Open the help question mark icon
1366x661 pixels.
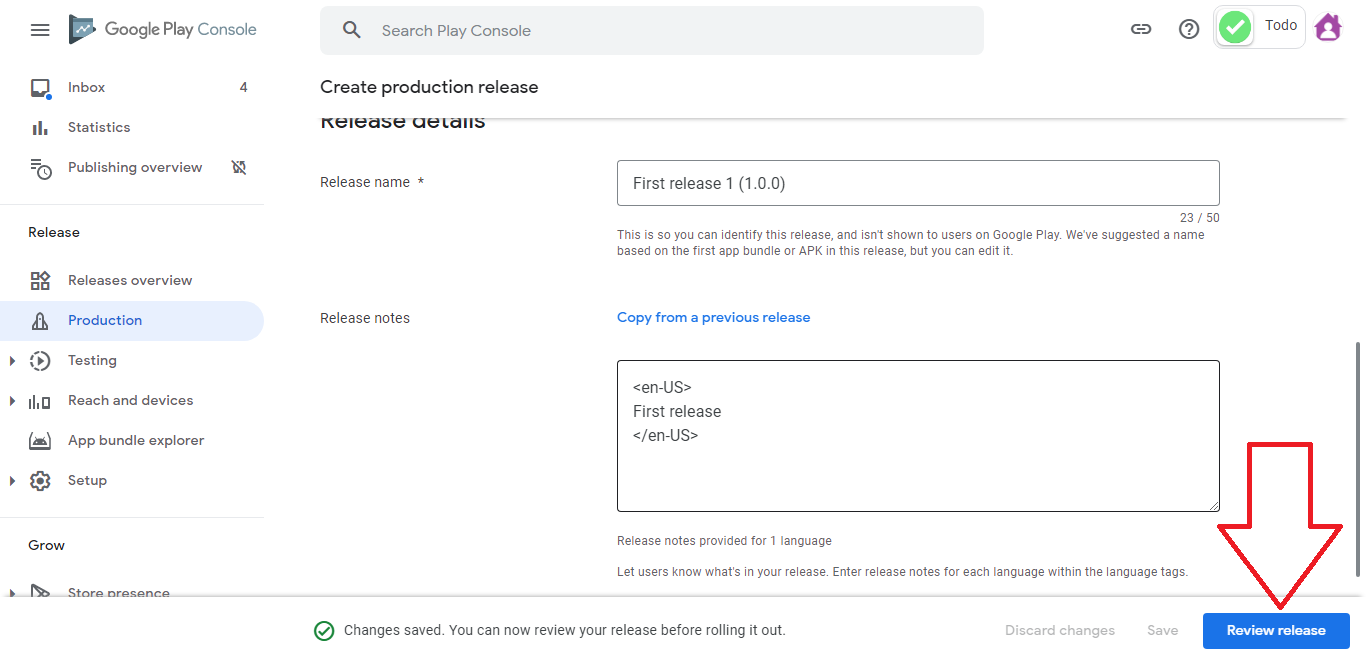coord(1189,29)
